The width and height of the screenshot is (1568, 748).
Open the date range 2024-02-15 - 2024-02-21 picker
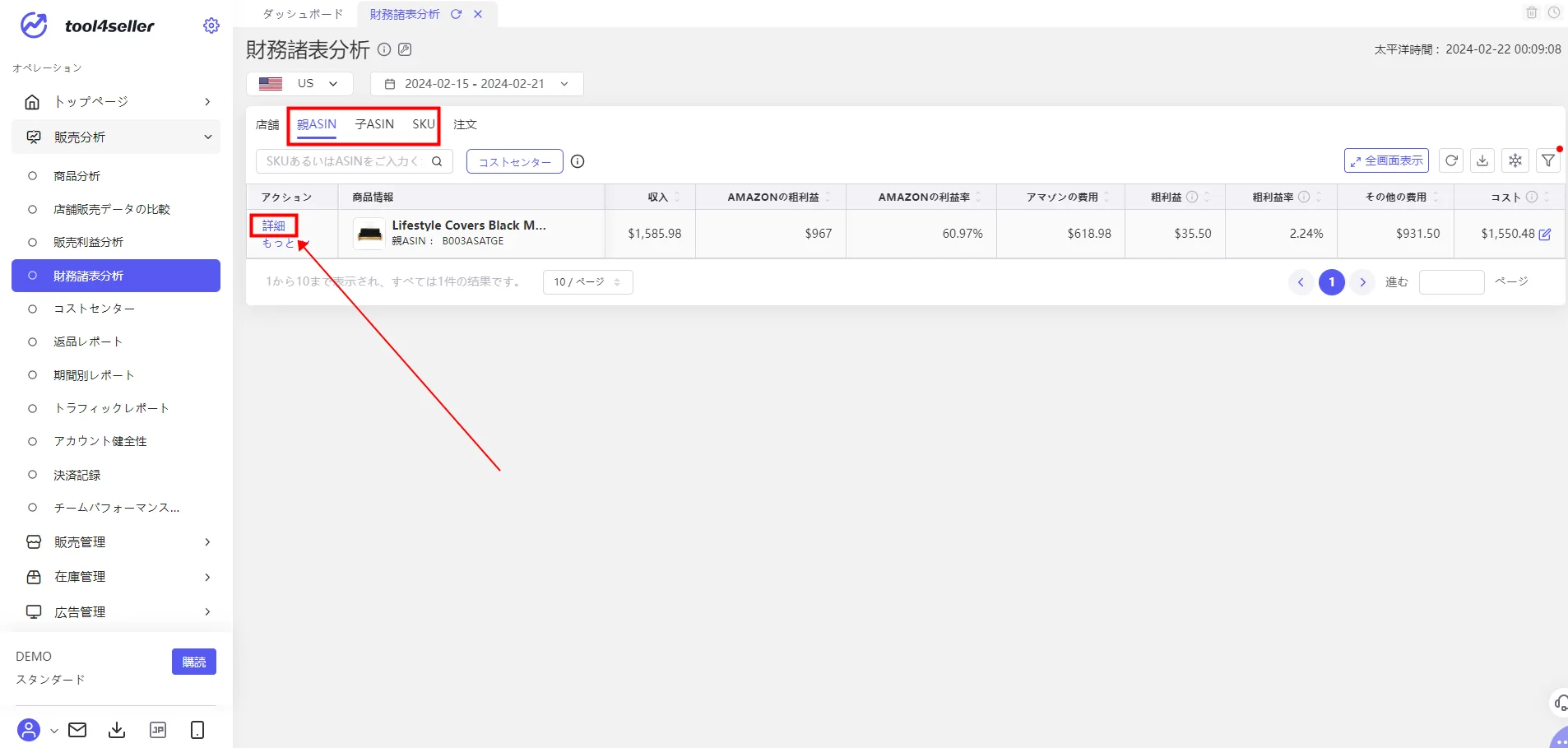click(x=477, y=84)
